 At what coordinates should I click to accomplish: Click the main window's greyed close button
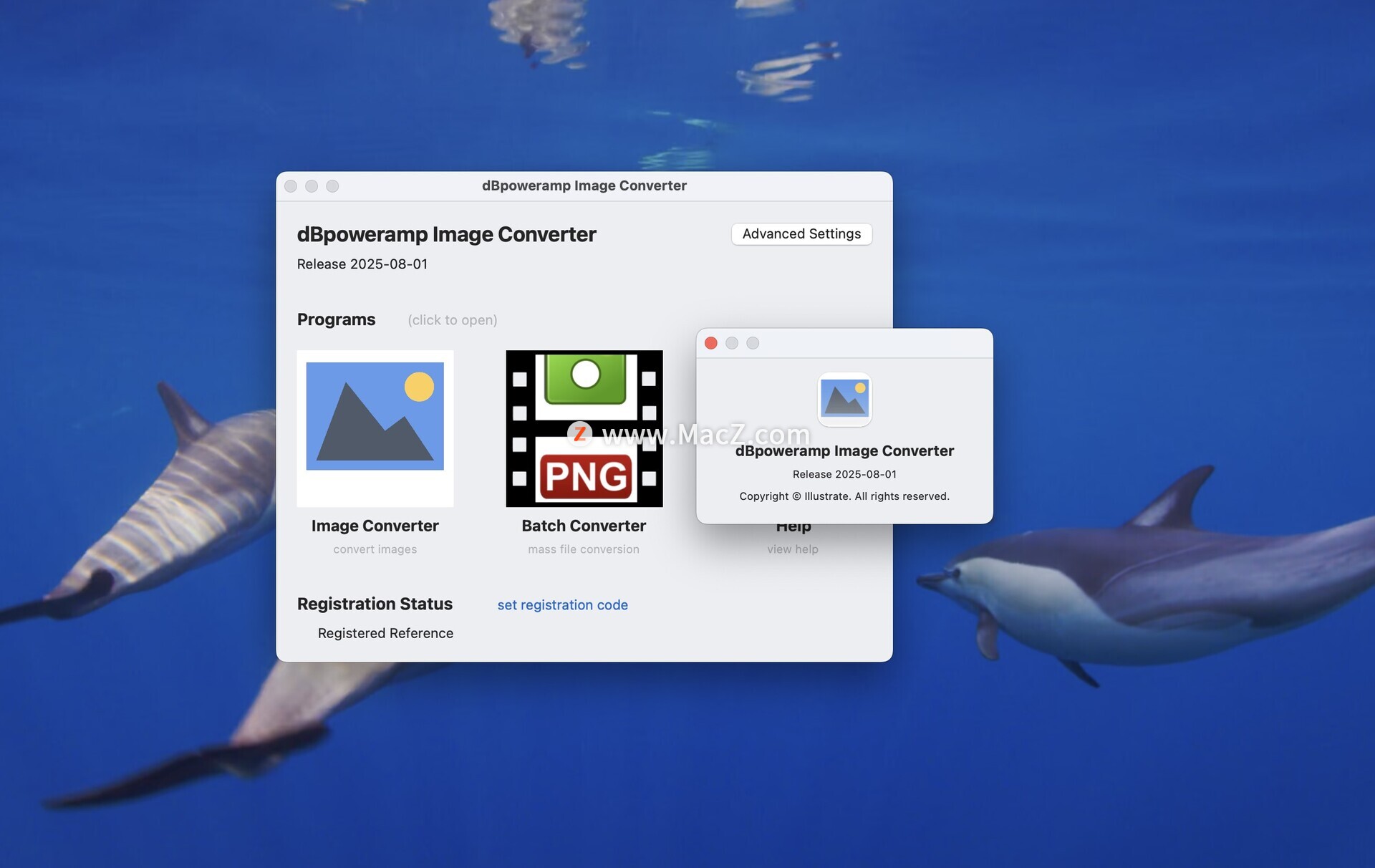[291, 186]
